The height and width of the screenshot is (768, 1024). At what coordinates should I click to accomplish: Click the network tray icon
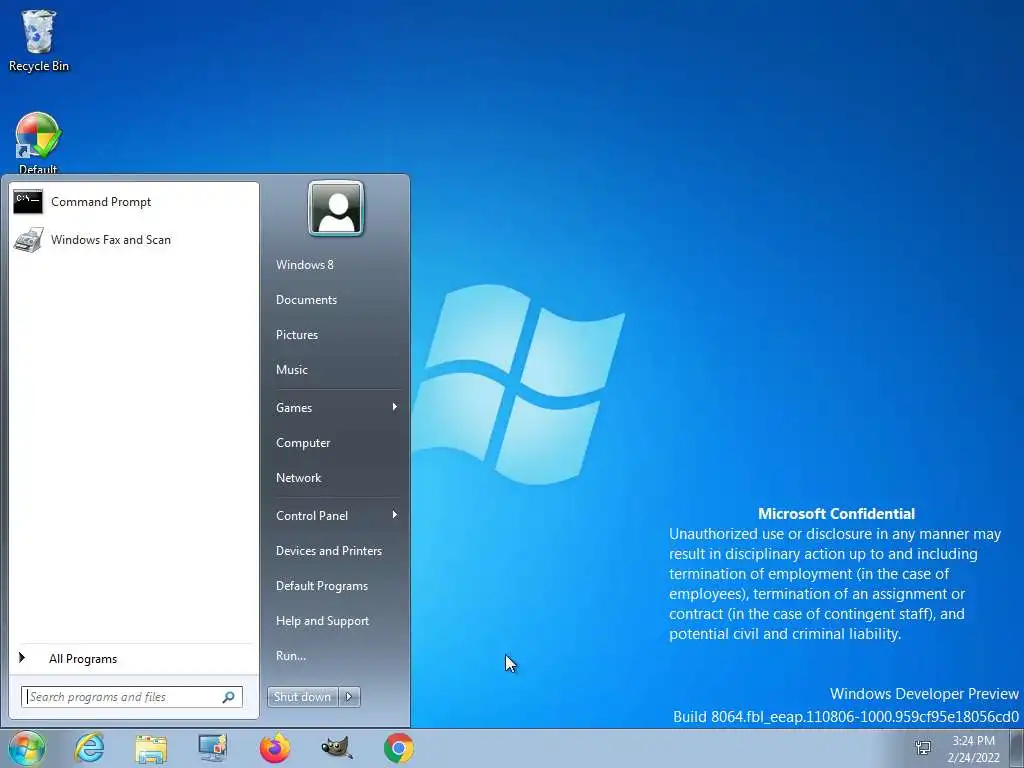tap(923, 748)
